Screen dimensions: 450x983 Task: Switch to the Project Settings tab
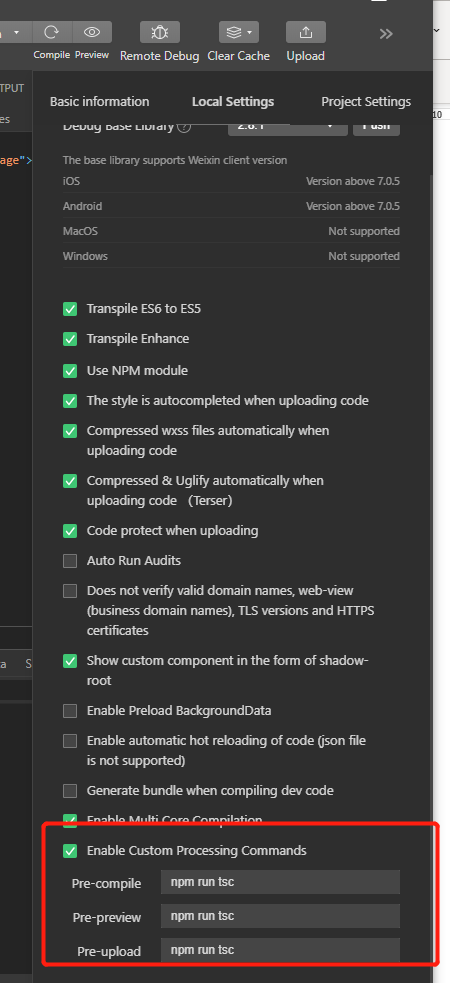point(366,102)
